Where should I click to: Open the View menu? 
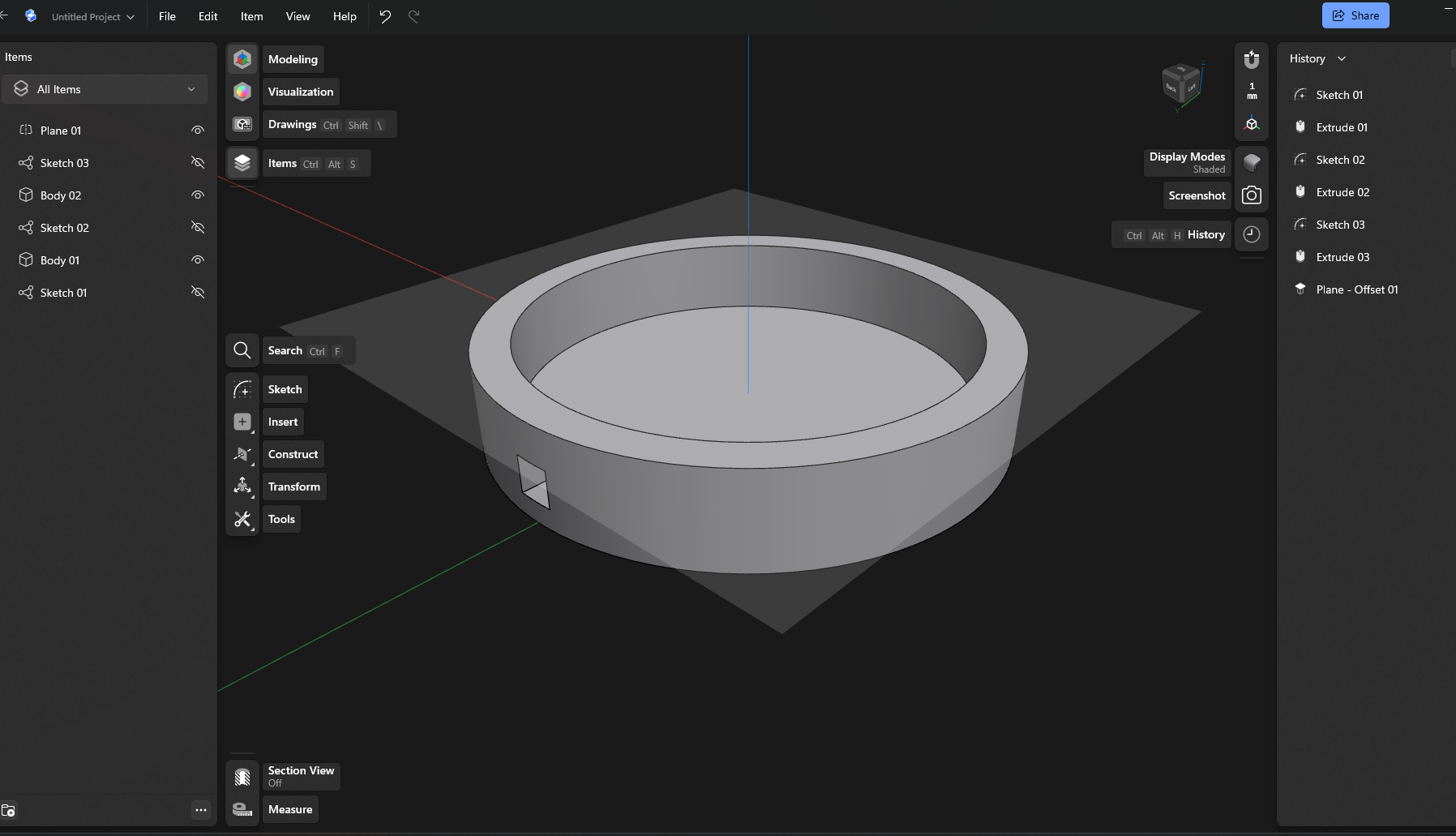pyautogui.click(x=298, y=16)
